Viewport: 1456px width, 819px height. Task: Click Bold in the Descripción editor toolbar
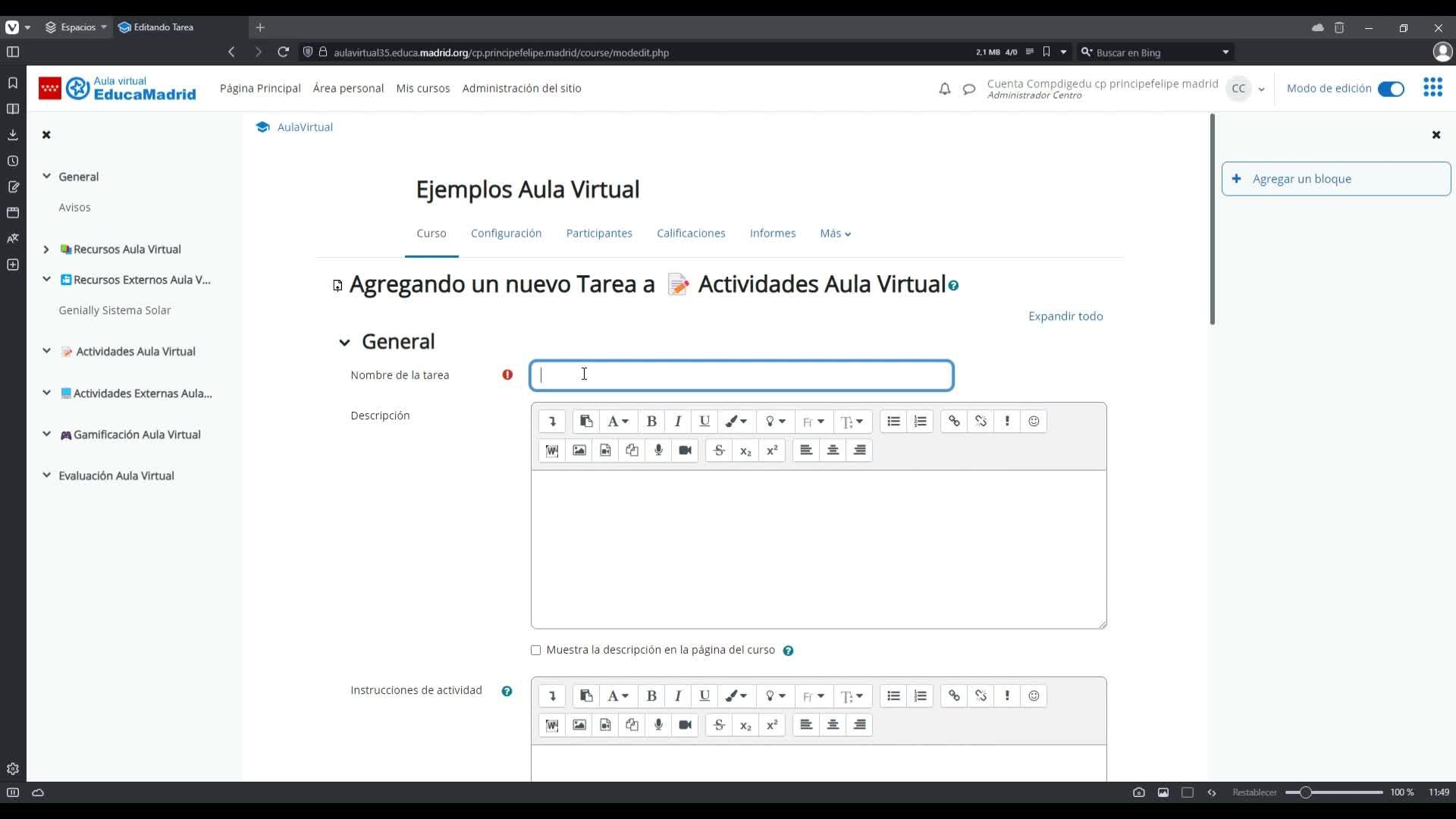coord(651,422)
